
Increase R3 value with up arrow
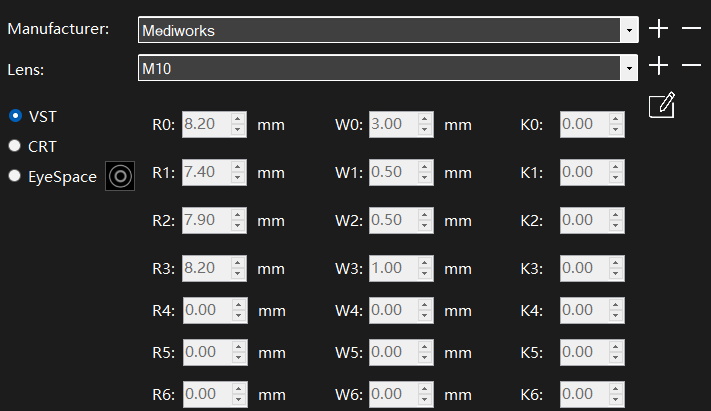tap(238, 263)
